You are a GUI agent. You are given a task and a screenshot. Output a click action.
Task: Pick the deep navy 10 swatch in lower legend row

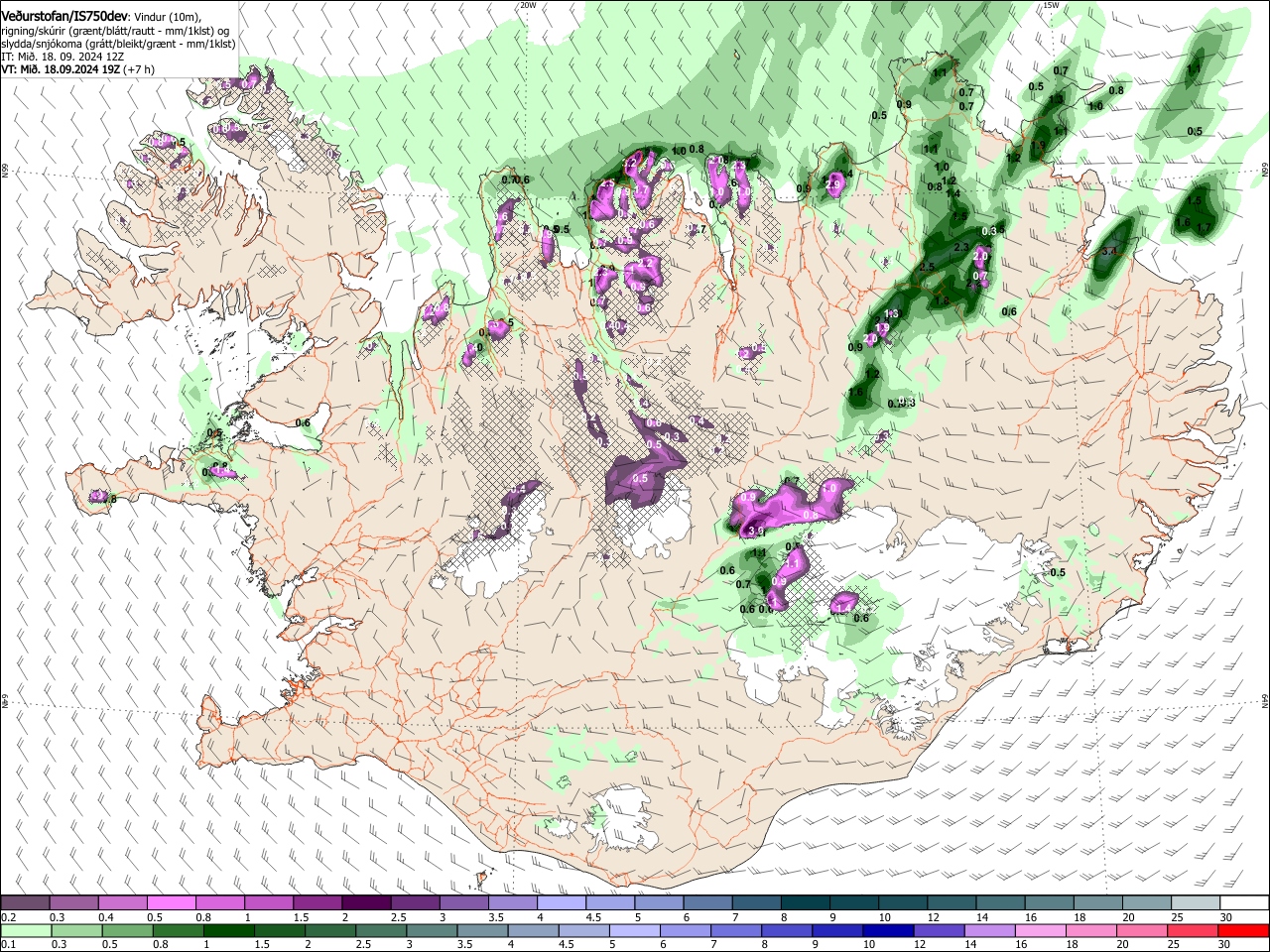(888, 930)
